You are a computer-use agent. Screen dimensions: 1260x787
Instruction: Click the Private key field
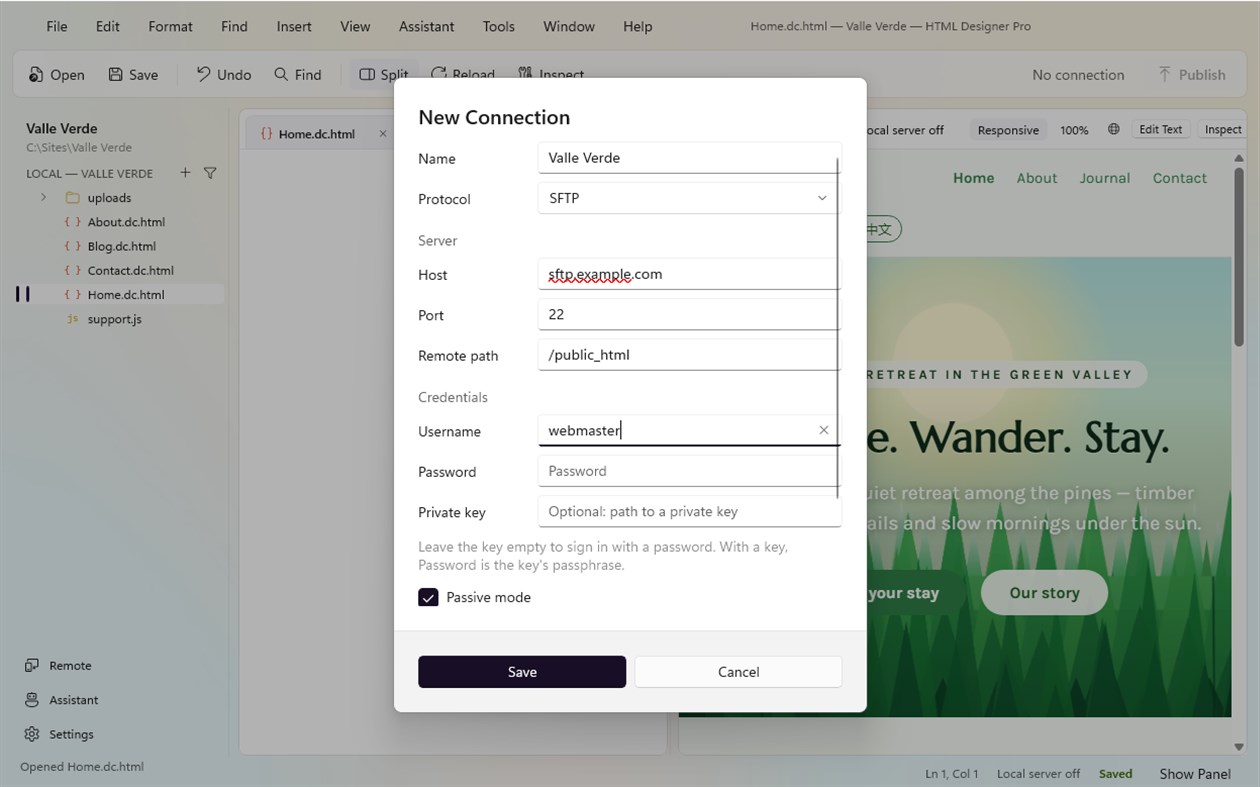689,511
